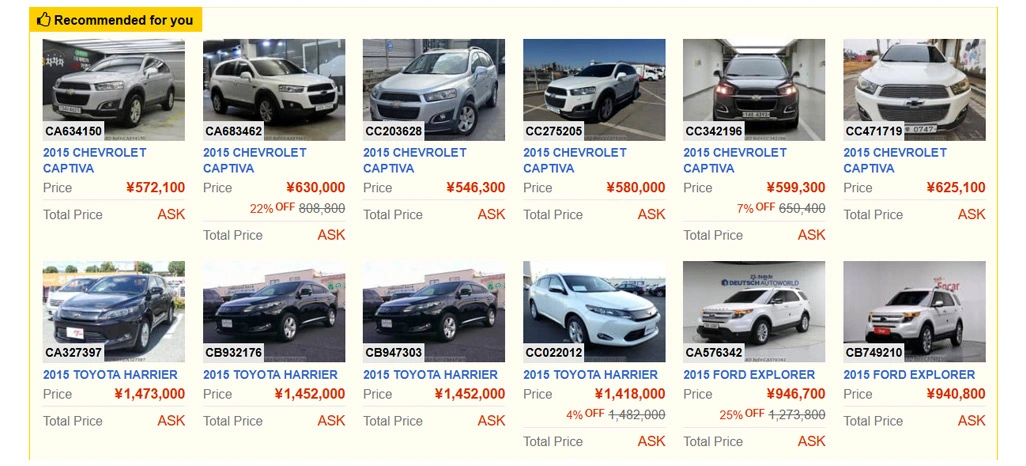Open car photo with ID CA634150
The image size is (1026, 466).
(x=113, y=88)
